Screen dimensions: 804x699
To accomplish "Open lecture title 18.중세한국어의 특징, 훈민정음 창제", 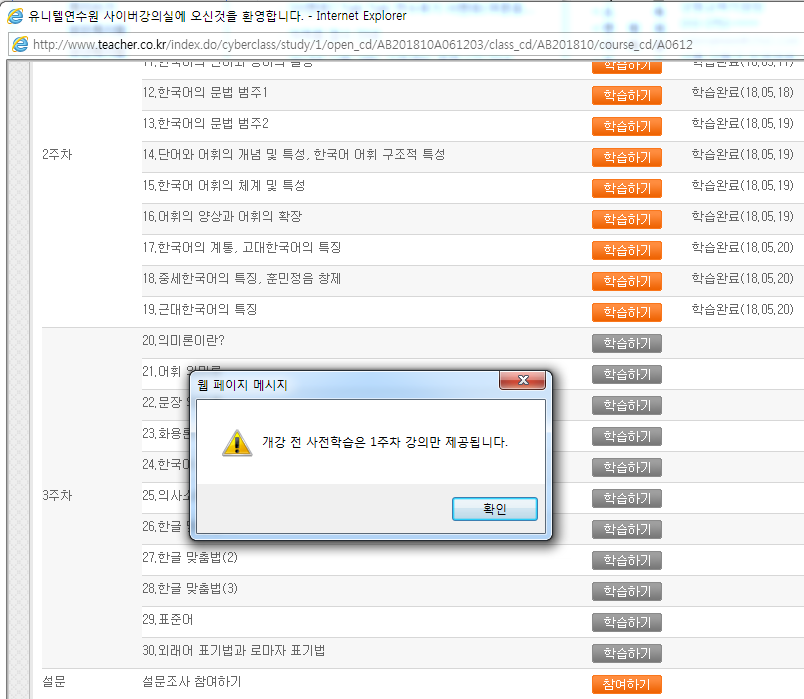I will pyautogui.click(x=242, y=279).
